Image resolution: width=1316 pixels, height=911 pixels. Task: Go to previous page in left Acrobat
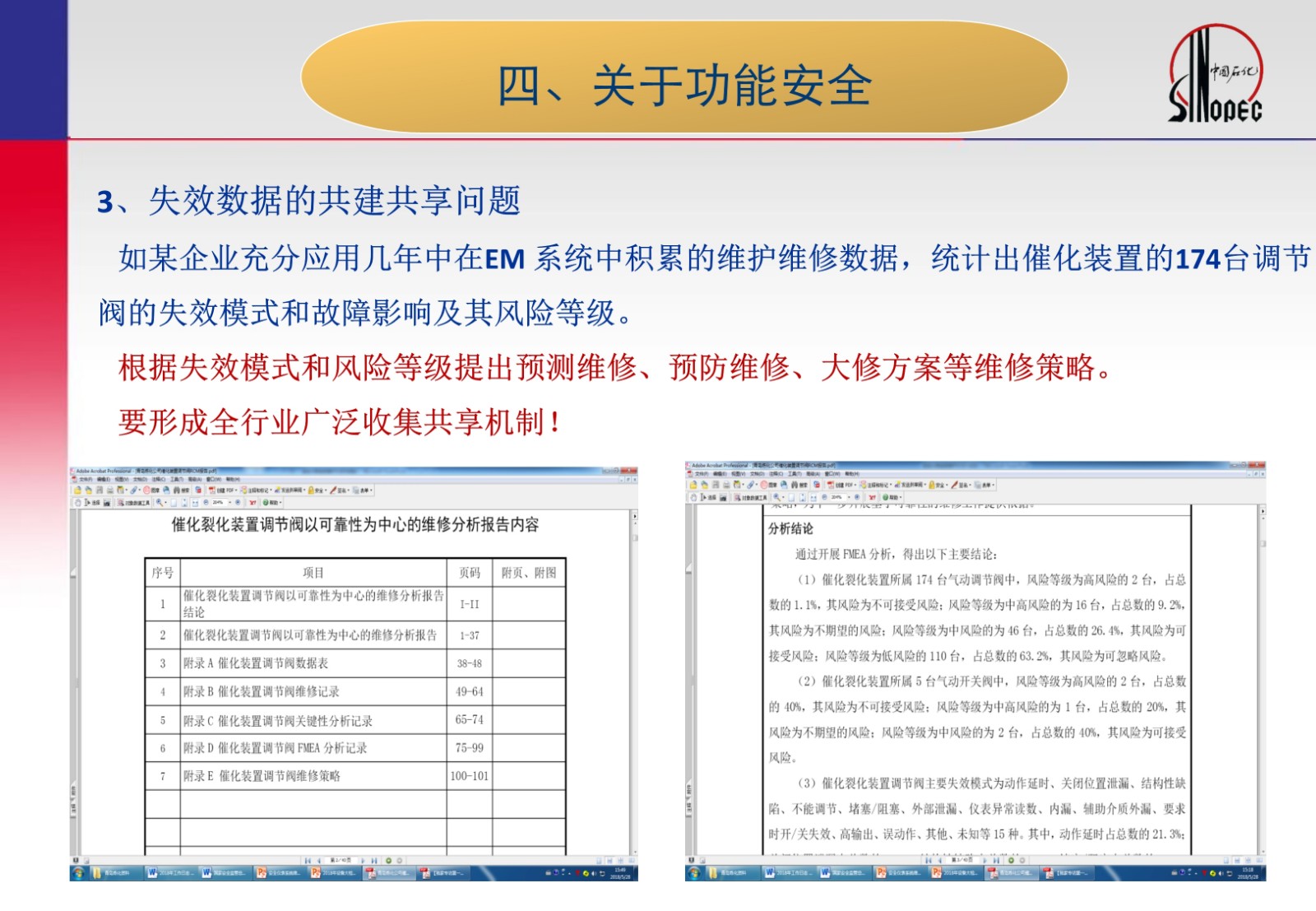pos(318,861)
